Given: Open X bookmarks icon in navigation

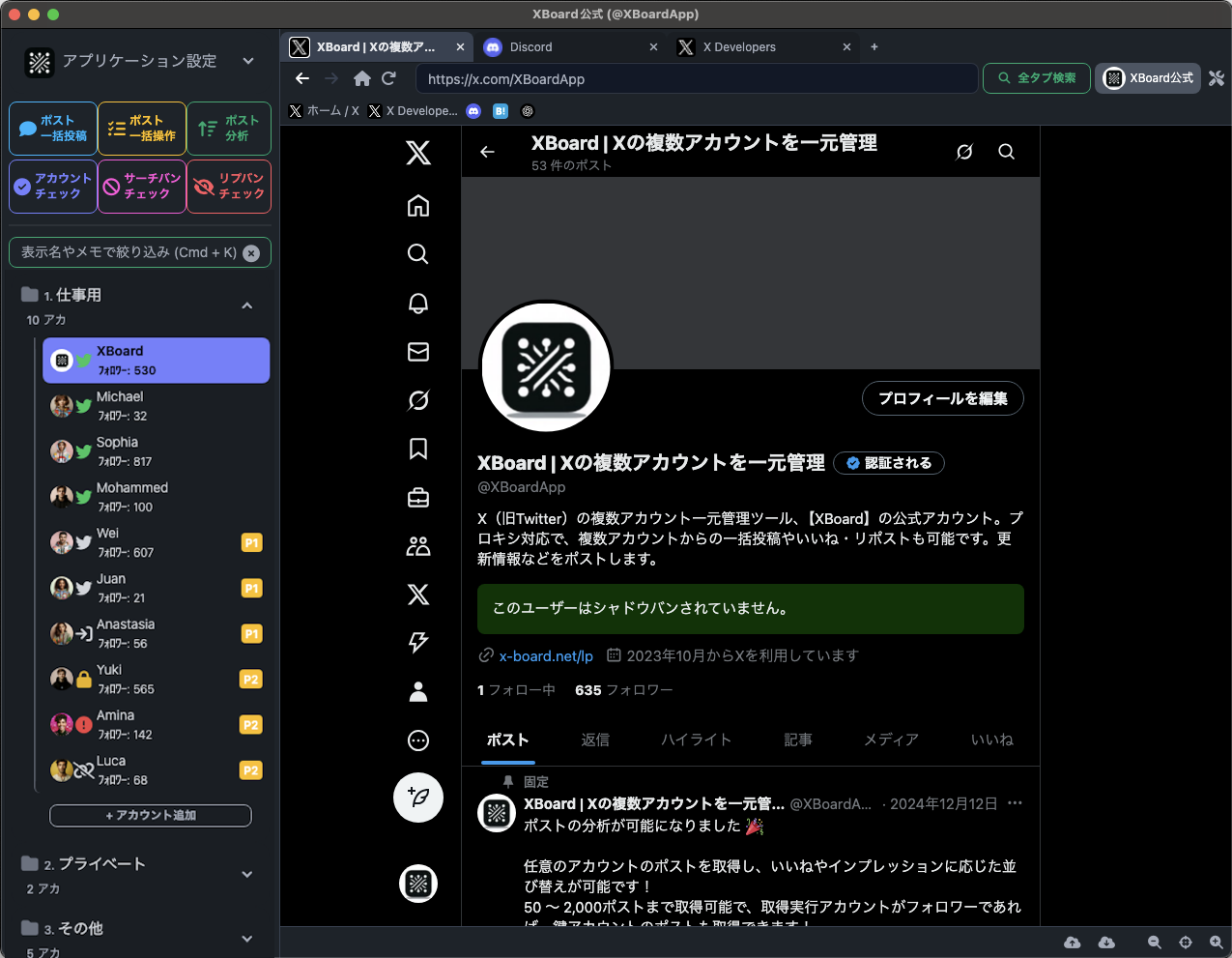Looking at the screenshot, I should 418,449.
